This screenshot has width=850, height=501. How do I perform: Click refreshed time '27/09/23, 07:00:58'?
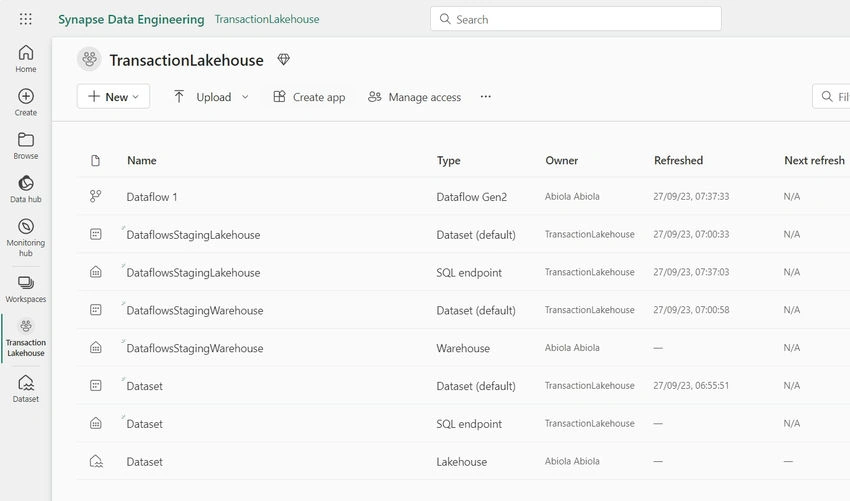pyautogui.click(x=691, y=310)
